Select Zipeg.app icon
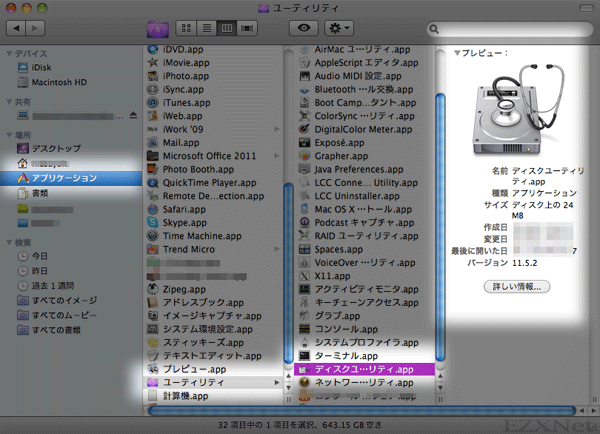The image size is (600, 434). click(153, 289)
